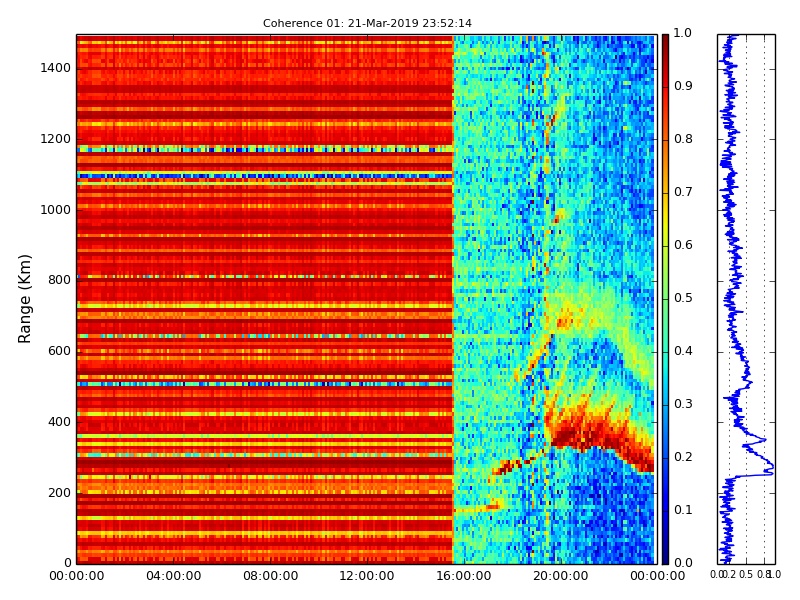Viewport: 800px width, 600px height.
Task: Click the 200 range tick label
Action: [59, 493]
